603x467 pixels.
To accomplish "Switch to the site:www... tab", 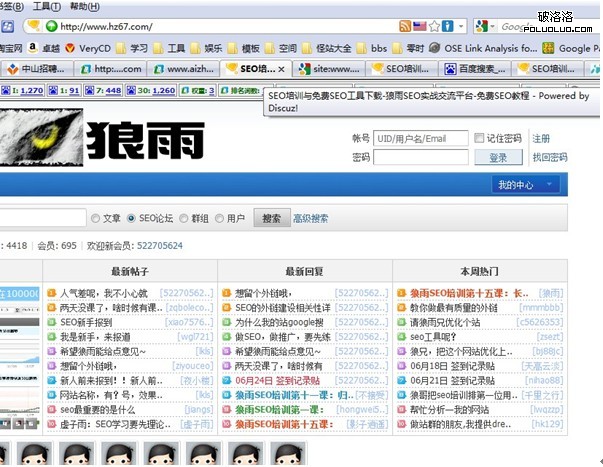I will tap(330, 69).
